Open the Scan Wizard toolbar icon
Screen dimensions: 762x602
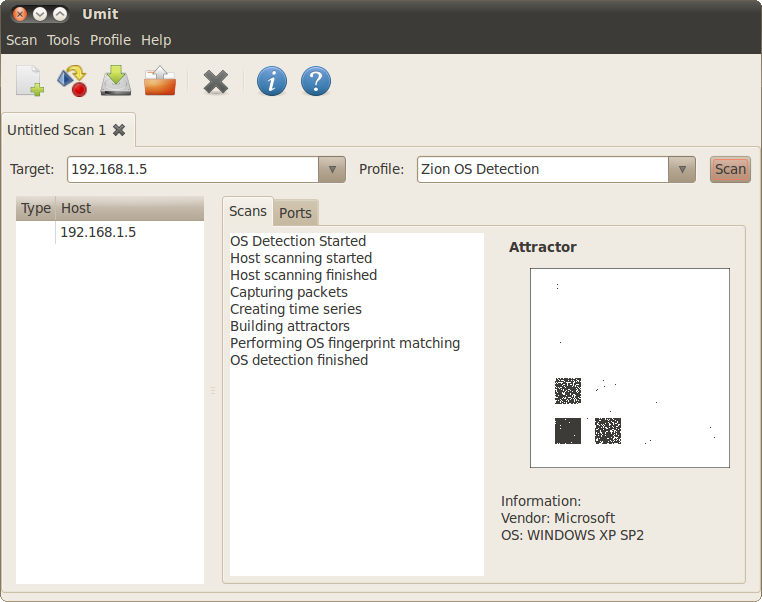[72, 81]
